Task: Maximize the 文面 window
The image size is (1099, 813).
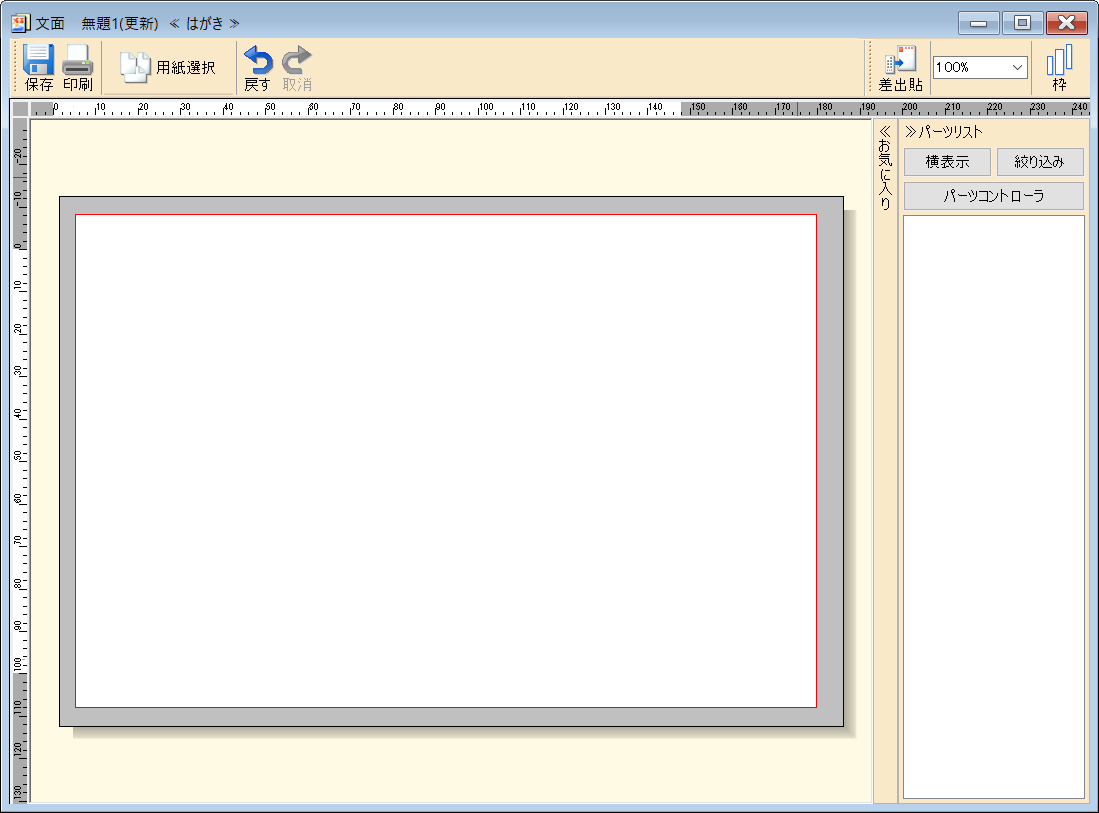Action: 1022,22
